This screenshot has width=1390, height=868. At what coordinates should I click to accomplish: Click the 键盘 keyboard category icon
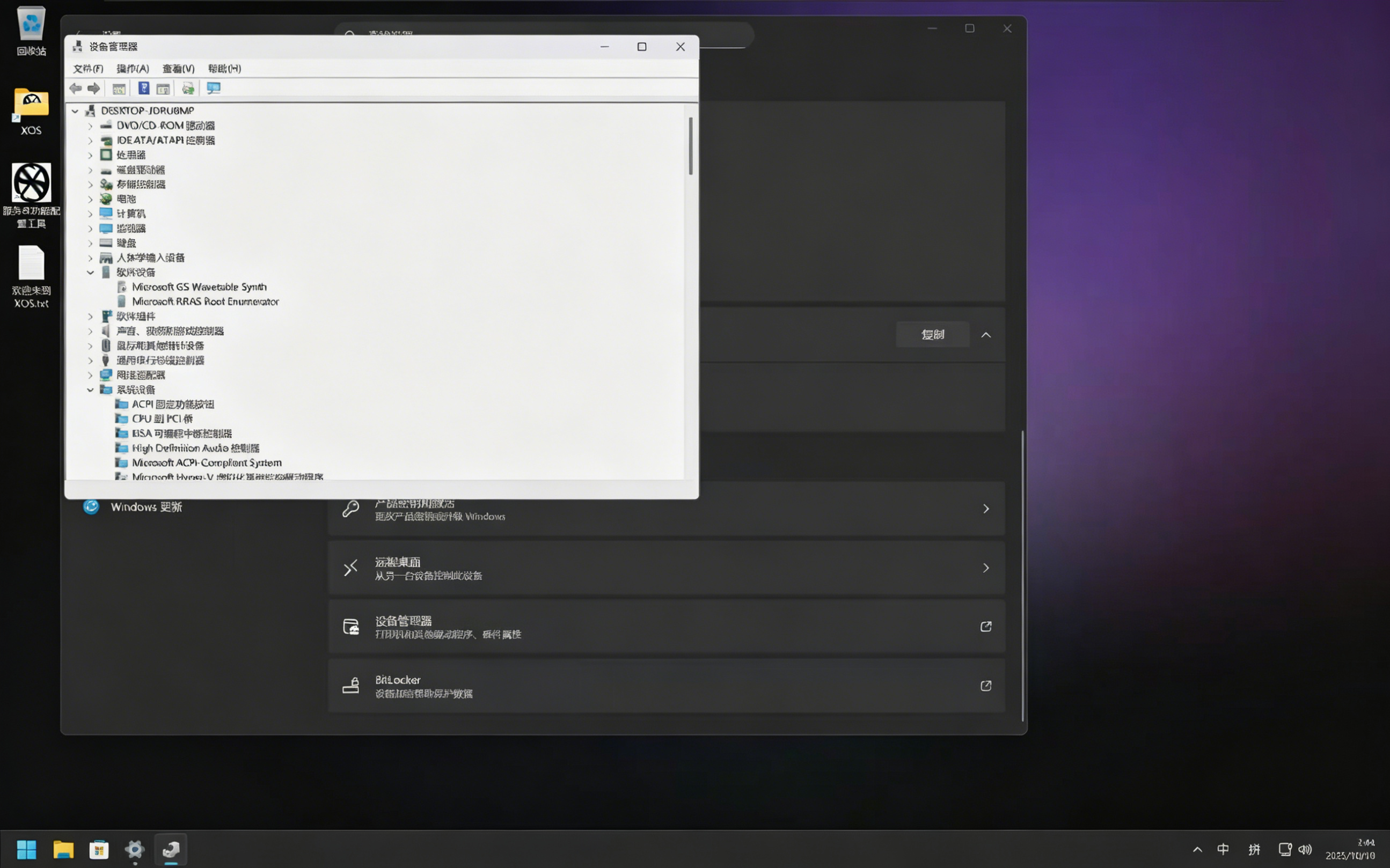106,243
